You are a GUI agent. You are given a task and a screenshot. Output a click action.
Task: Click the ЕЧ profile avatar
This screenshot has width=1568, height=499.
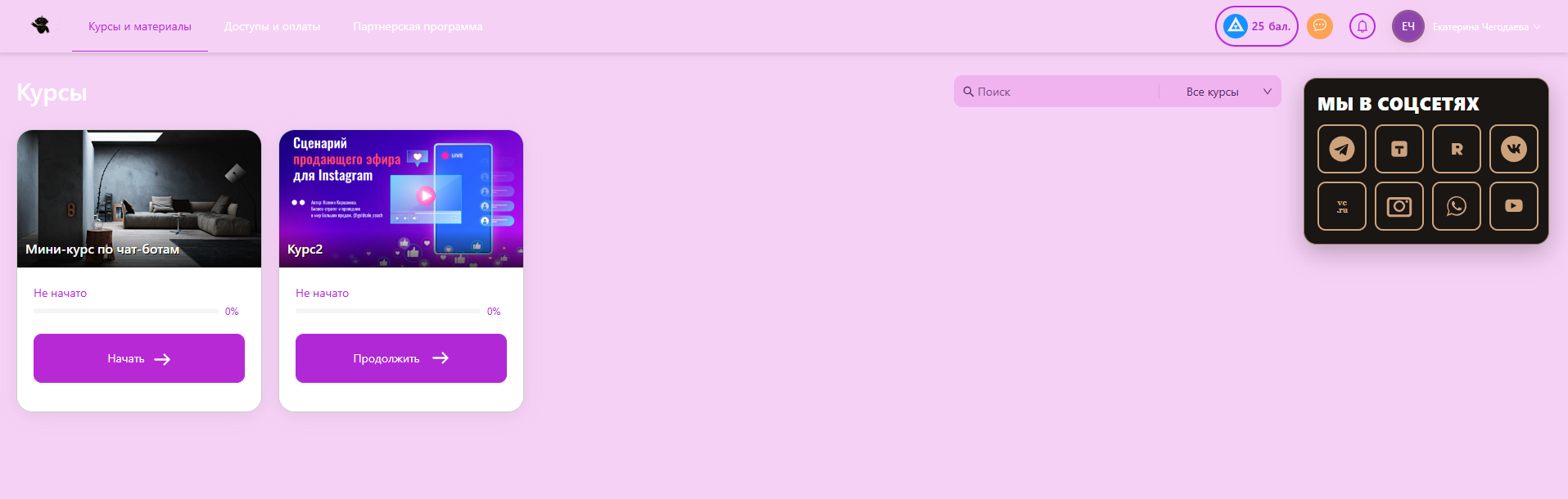point(1408,26)
